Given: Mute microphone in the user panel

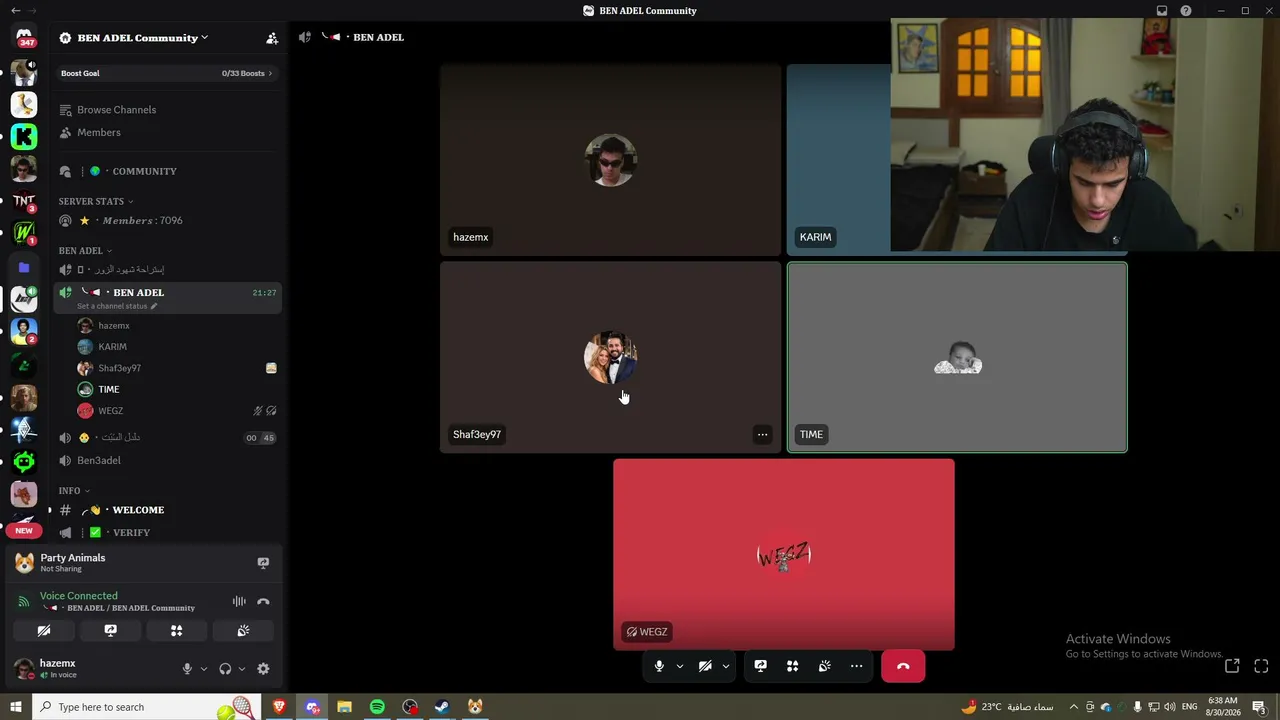Looking at the screenshot, I should (x=187, y=669).
